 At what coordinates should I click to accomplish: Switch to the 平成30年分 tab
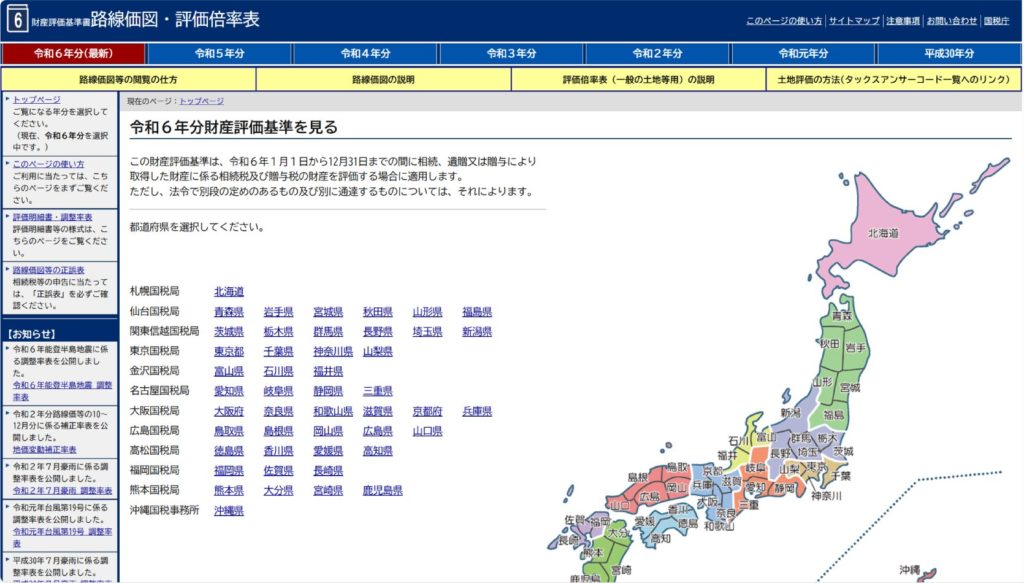[x=949, y=53]
